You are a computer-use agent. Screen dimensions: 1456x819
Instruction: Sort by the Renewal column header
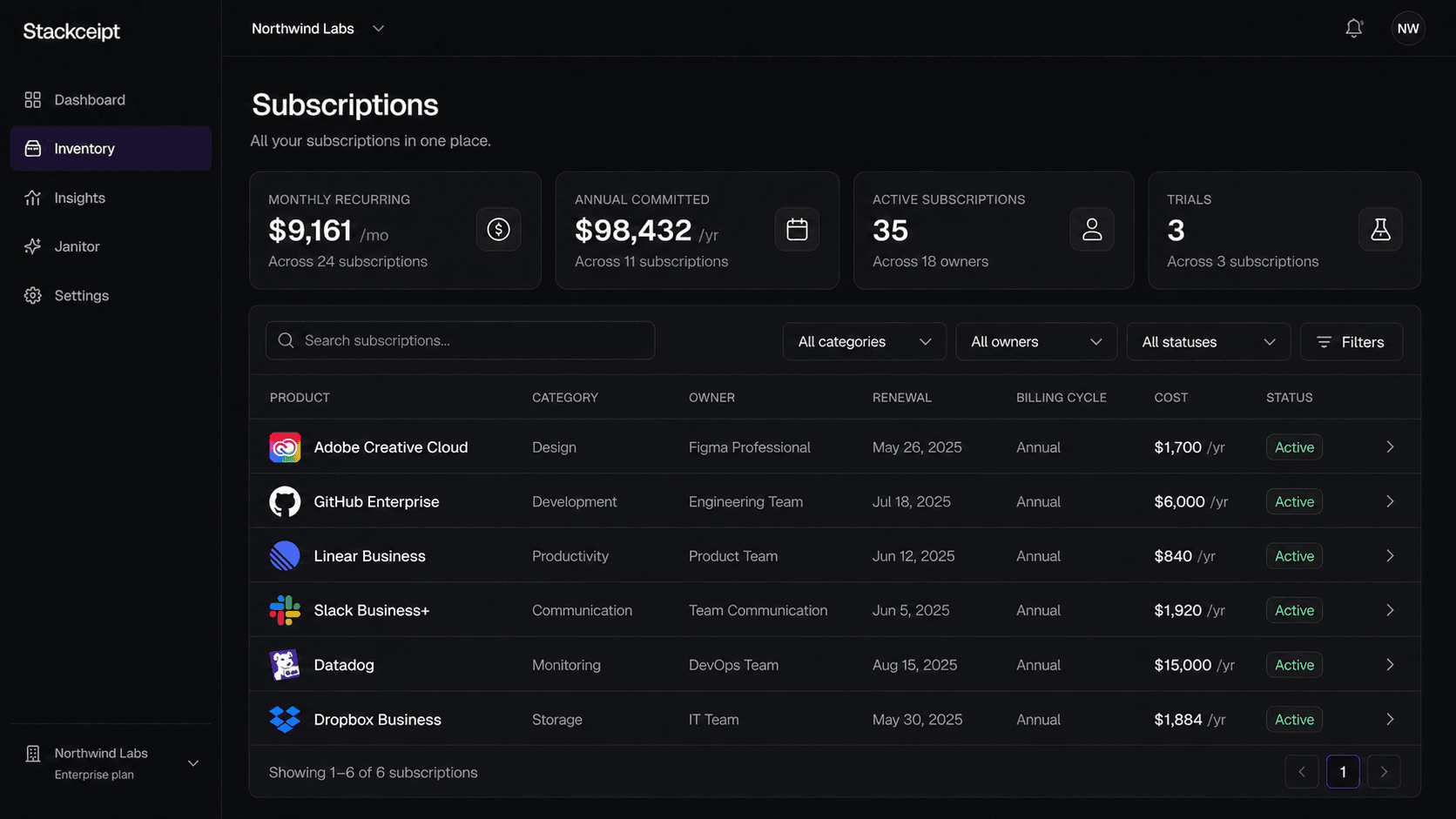902,398
